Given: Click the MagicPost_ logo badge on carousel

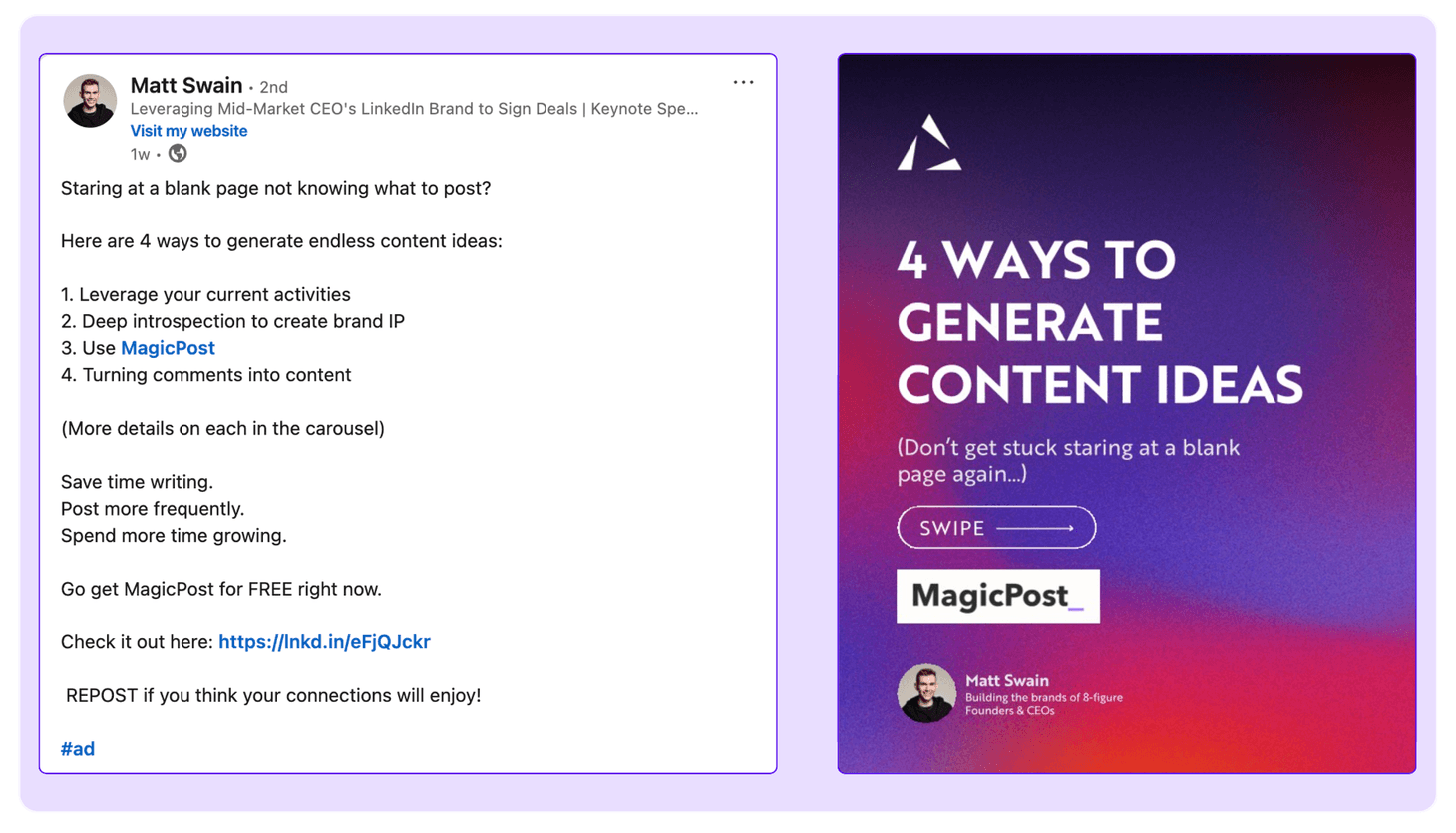Looking at the screenshot, I should [998, 596].
